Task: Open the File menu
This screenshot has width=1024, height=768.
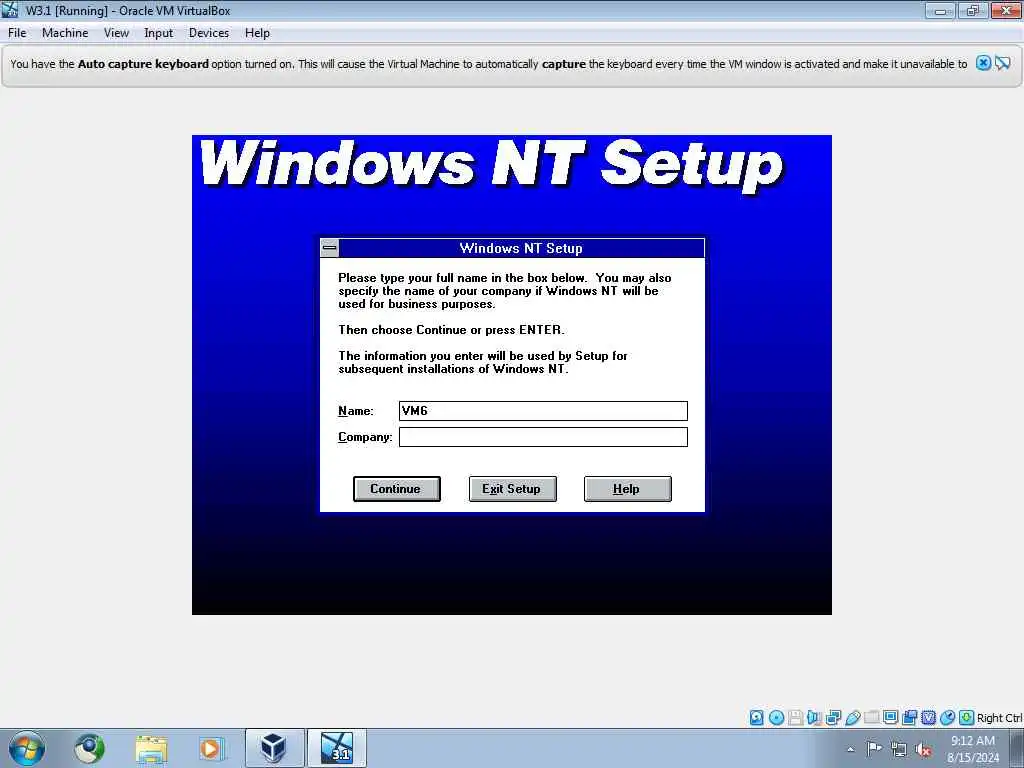Action: (17, 33)
